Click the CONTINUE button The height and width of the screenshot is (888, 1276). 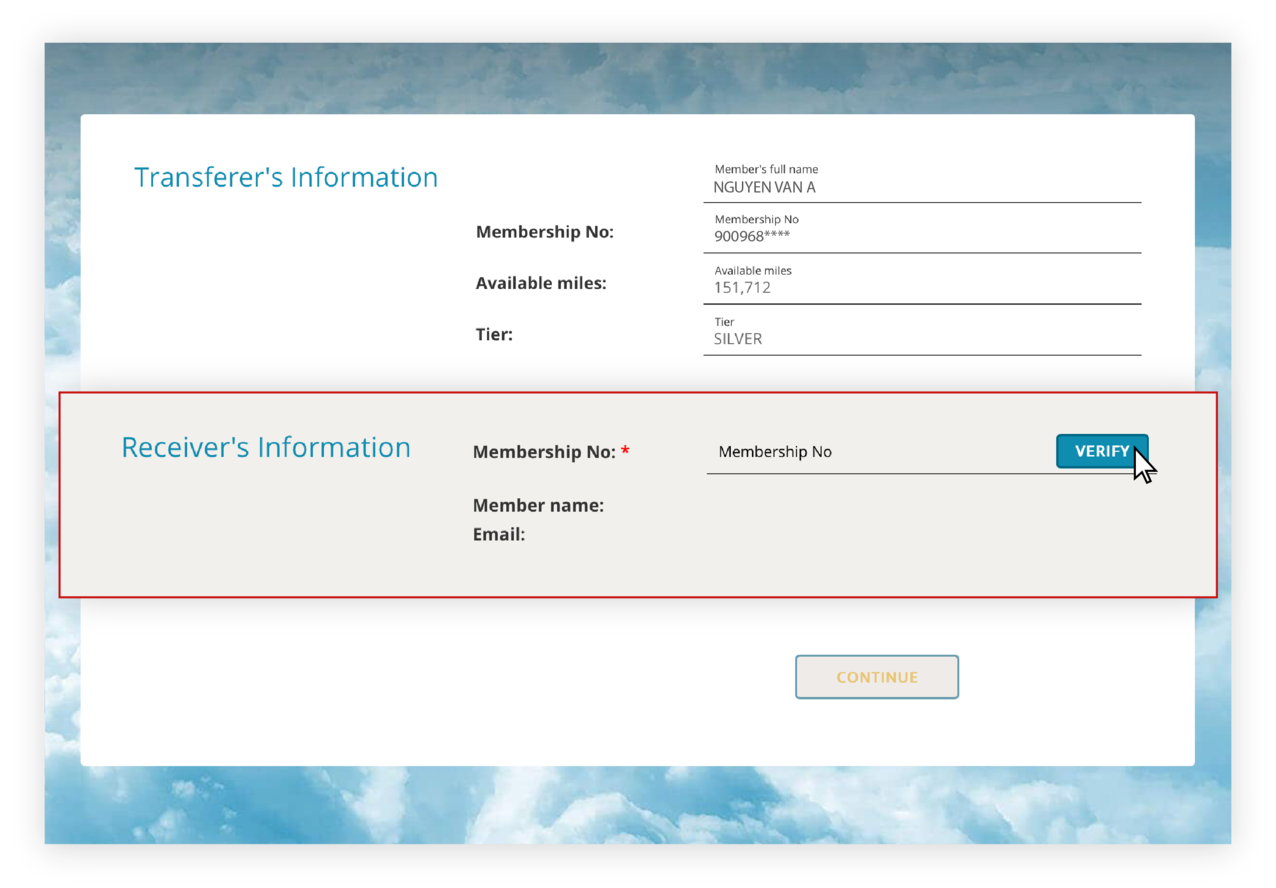(x=876, y=677)
